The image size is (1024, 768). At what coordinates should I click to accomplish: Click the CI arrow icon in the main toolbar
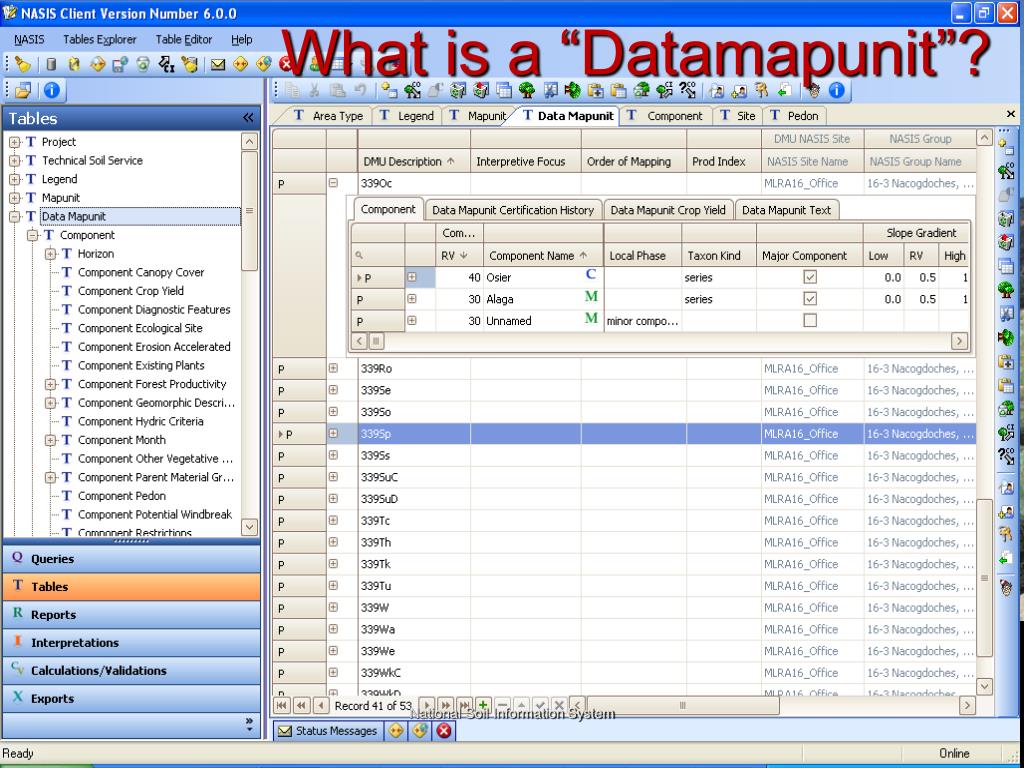click(x=167, y=64)
